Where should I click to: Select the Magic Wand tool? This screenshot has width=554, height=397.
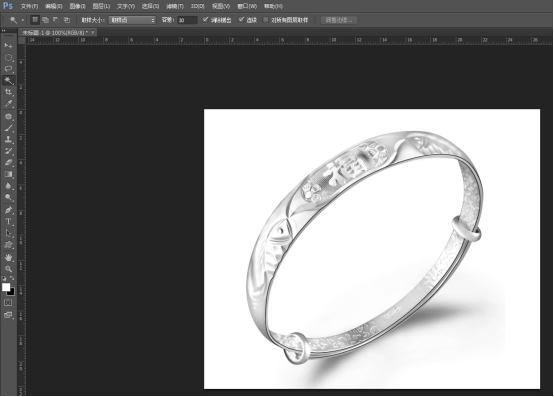click(8, 81)
